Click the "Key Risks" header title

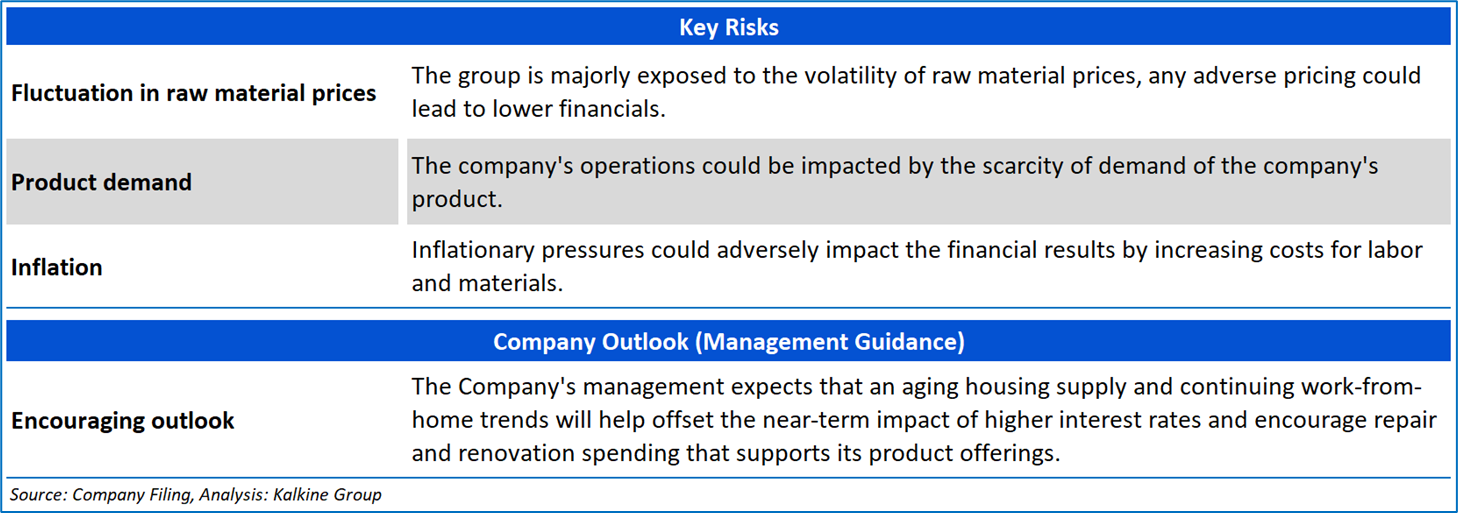pyautogui.click(x=728, y=27)
